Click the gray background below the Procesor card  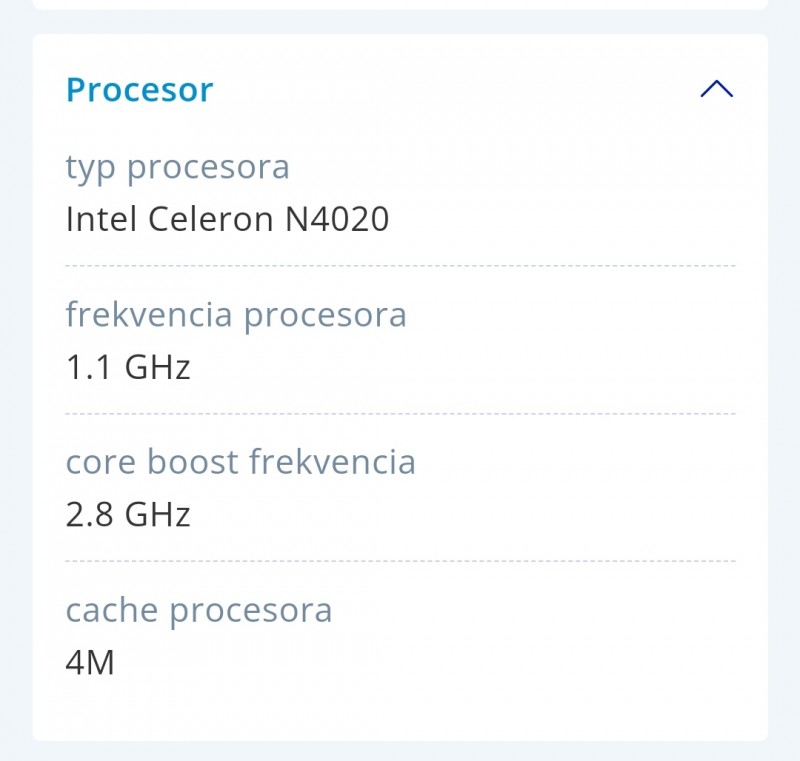pyautogui.click(x=400, y=751)
